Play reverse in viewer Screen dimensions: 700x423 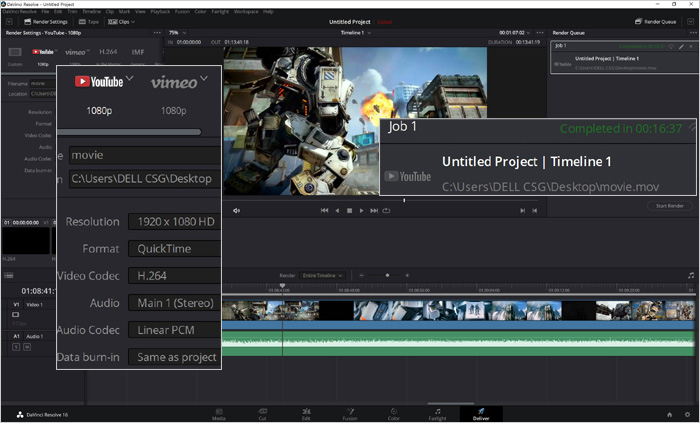pos(337,211)
